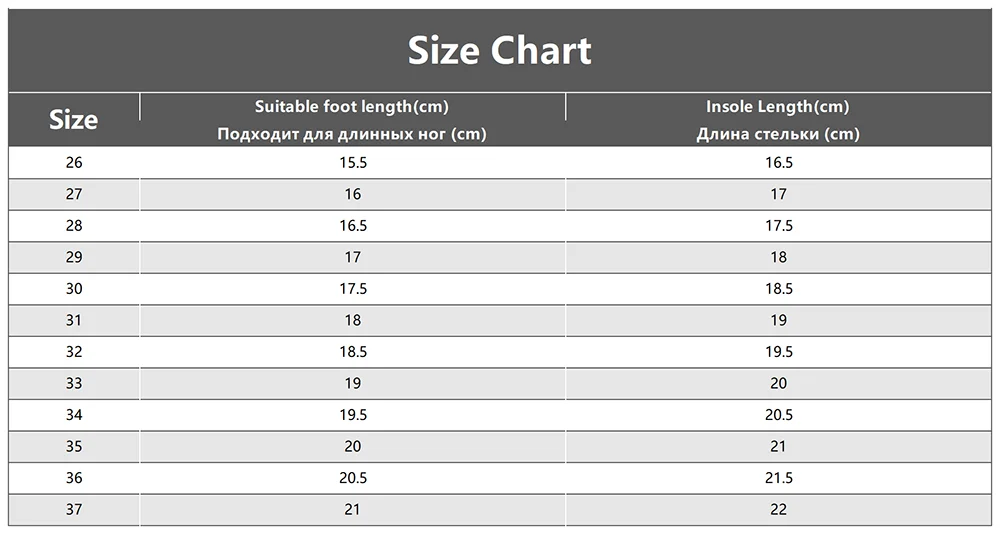The width and height of the screenshot is (1000, 534).
Task: Click insole length 20.5 for size 34
Action: [779, 415]
